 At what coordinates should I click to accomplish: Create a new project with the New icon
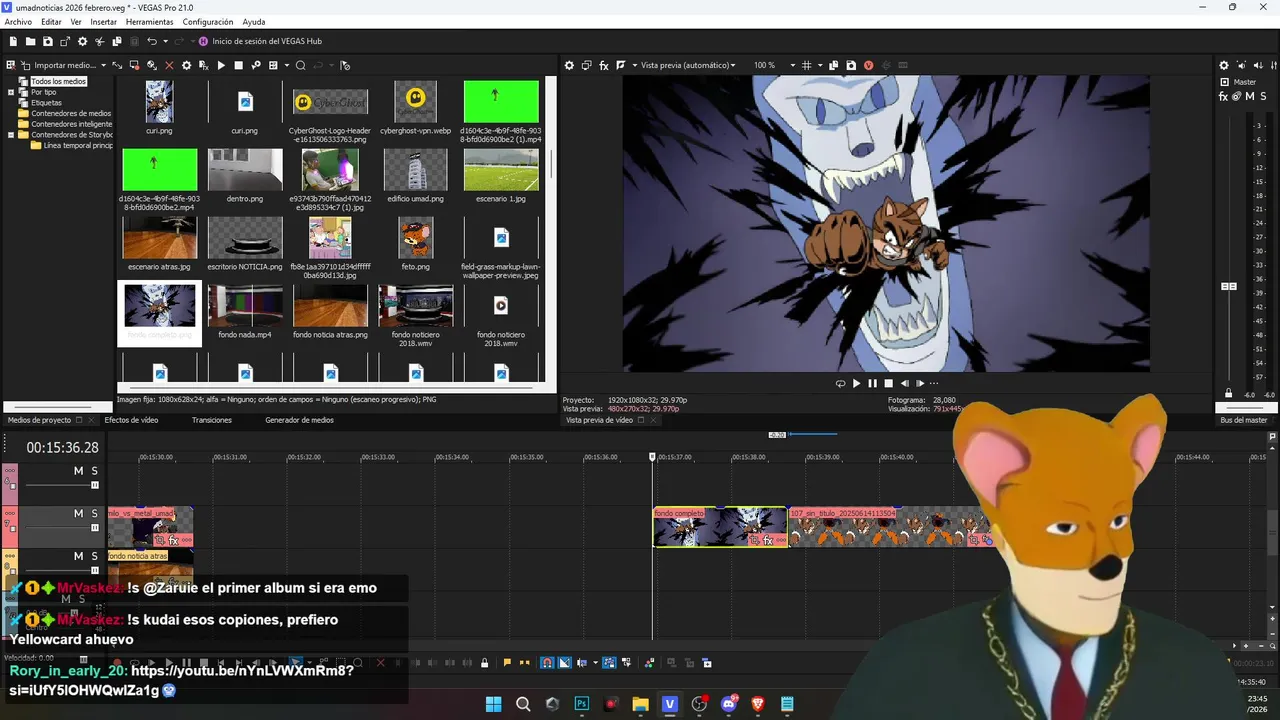pos(13,41)
